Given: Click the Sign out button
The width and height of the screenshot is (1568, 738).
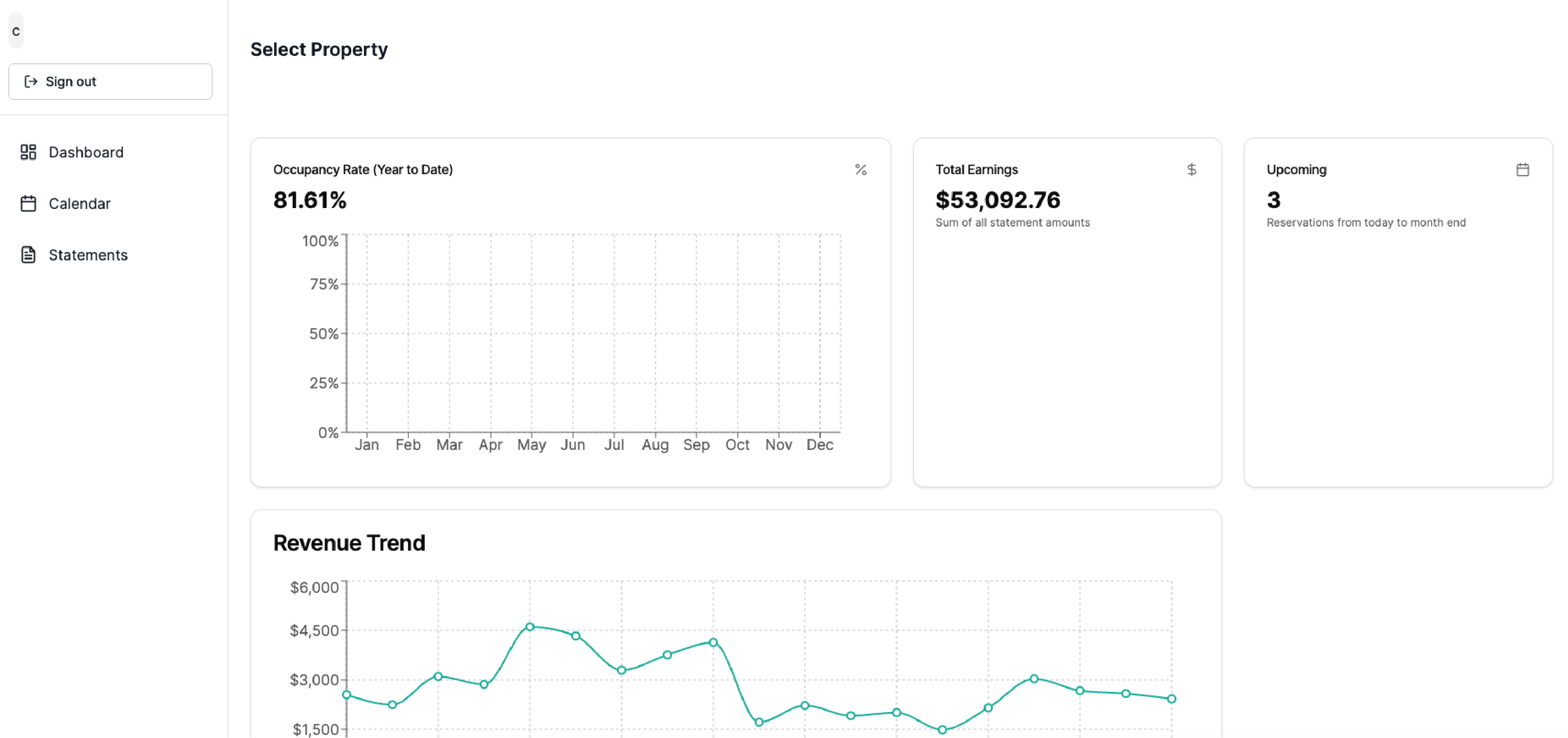Looking at the screenshot, I should tap(110, 81).
